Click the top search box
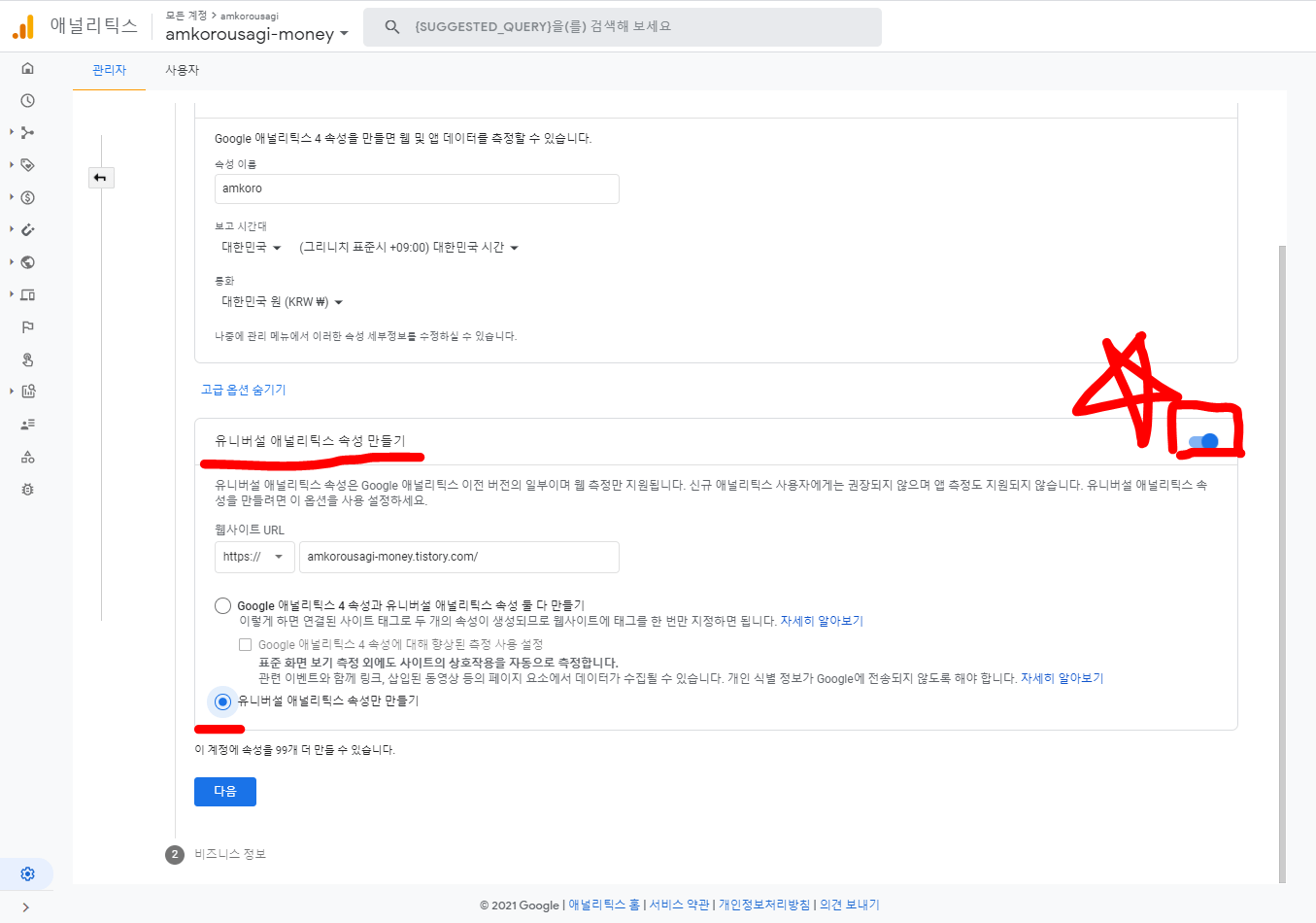 pyautogui.click(x=623, y=27)
